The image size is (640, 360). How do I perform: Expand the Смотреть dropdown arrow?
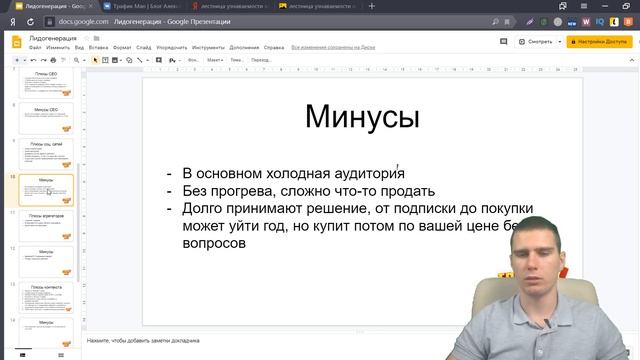point(560,42)
